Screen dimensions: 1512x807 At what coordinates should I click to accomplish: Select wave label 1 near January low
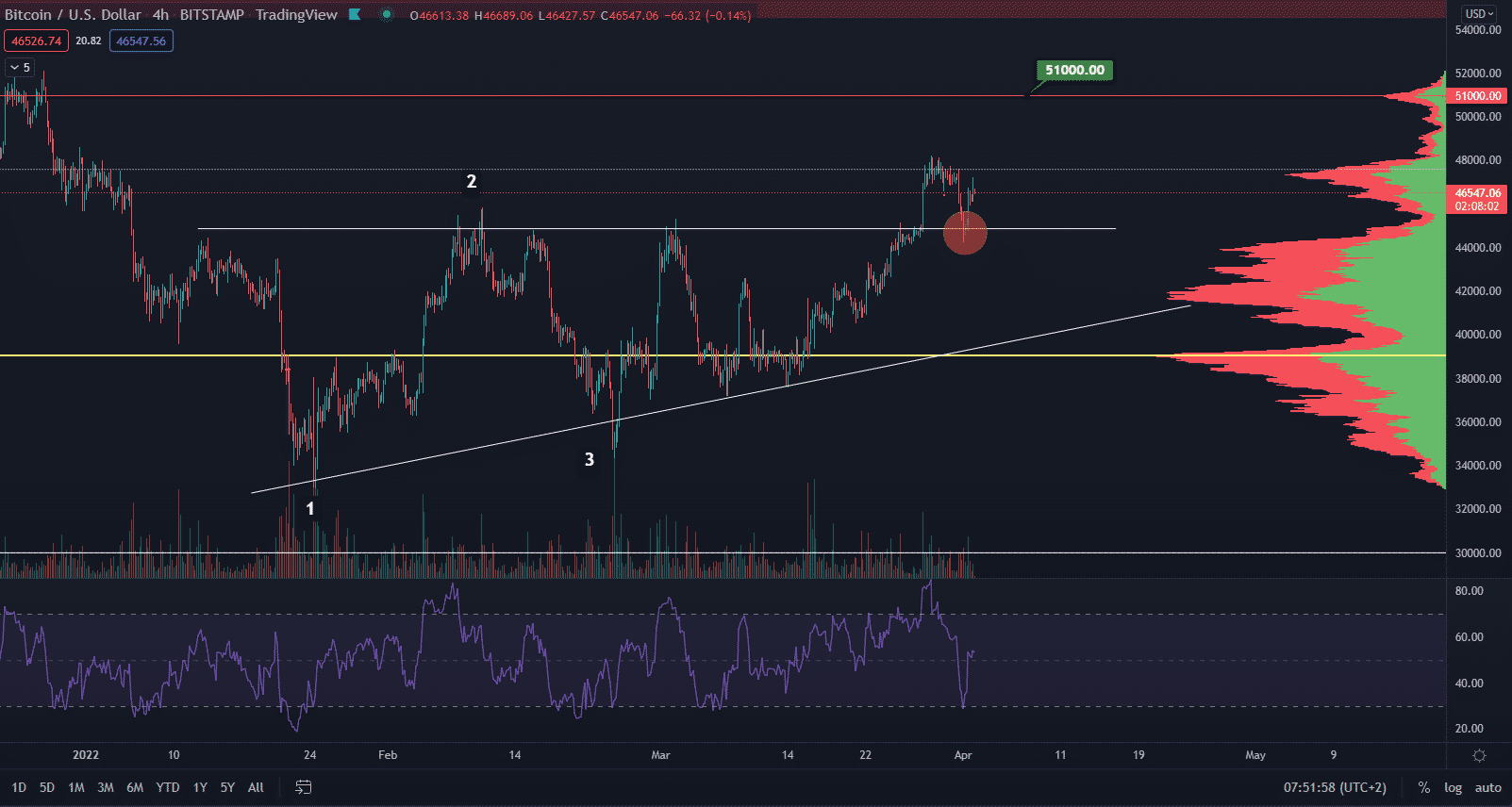point(309,509)
